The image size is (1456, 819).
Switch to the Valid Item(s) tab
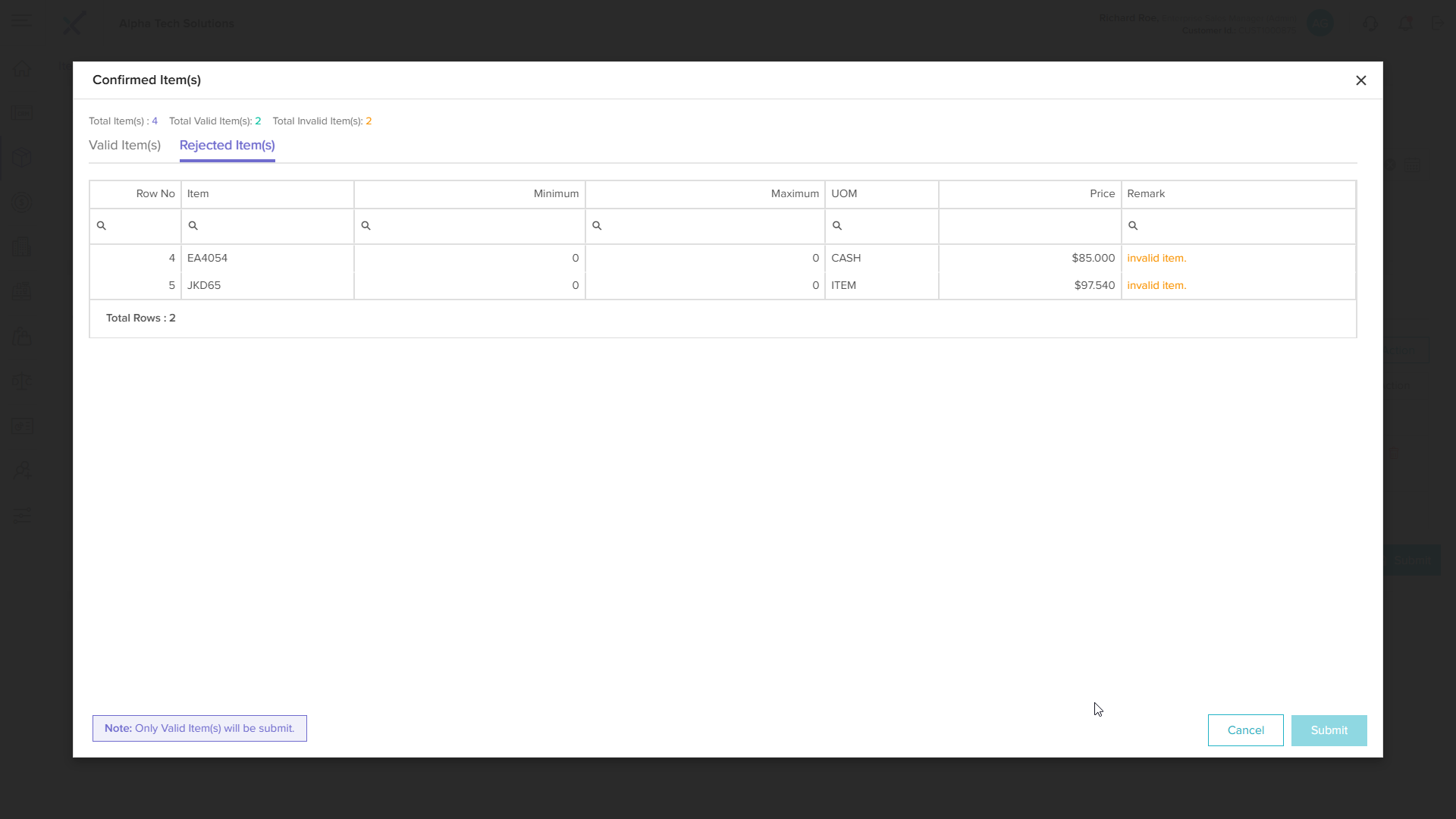coord(124,145)
